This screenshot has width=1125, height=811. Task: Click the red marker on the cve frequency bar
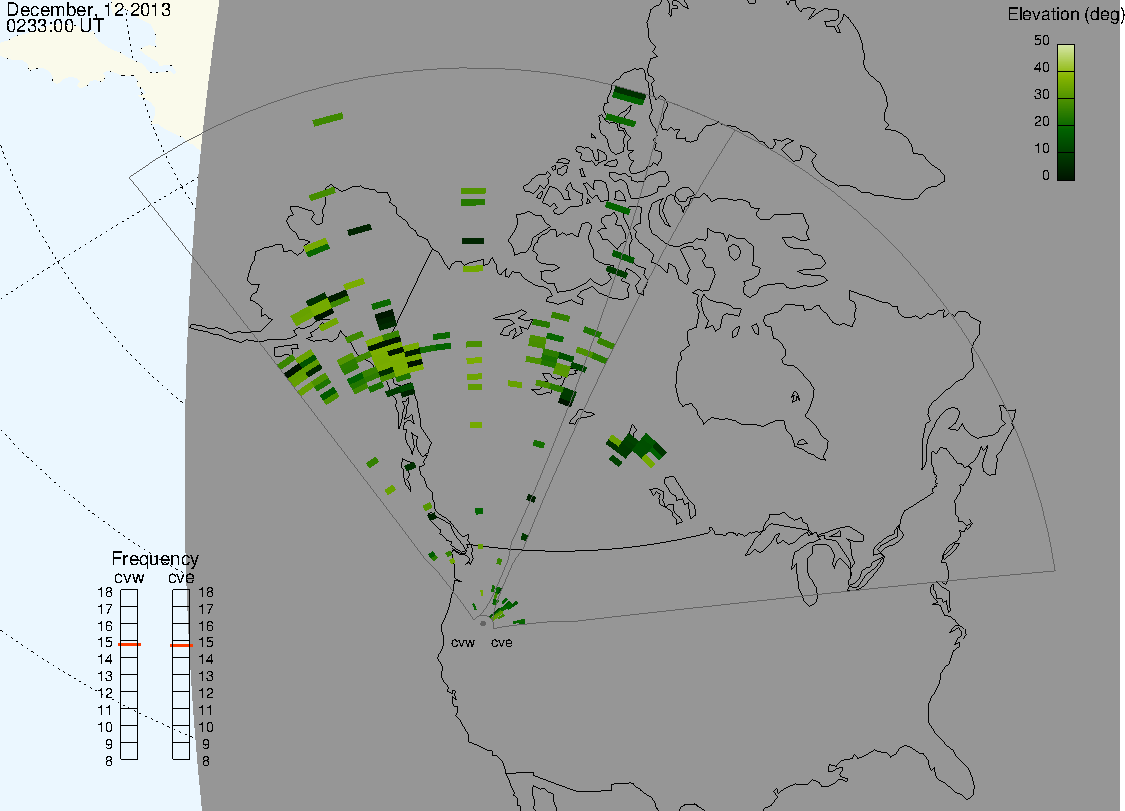point(181,645)
